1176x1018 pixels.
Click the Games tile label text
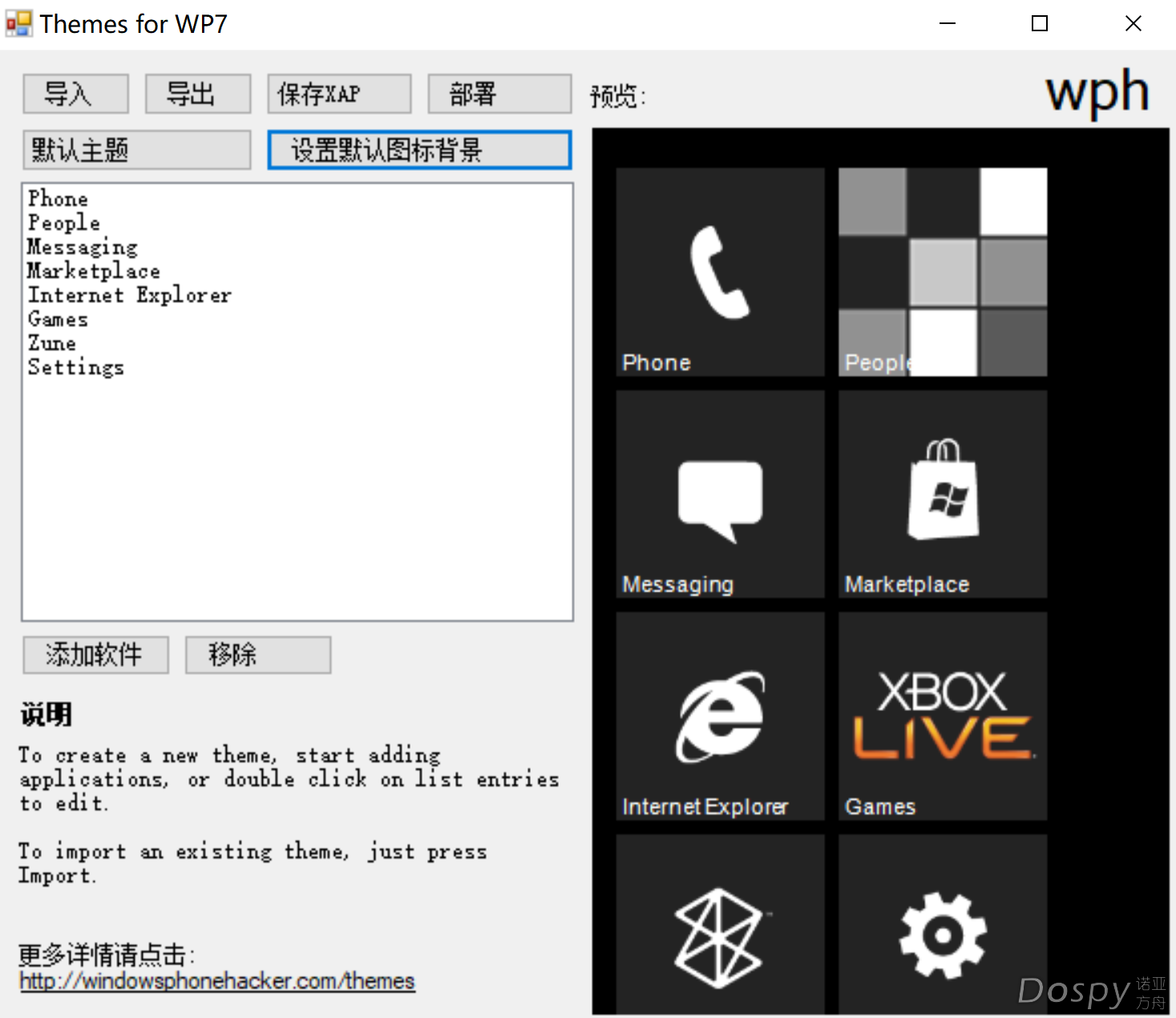click(x=880, y=806)
